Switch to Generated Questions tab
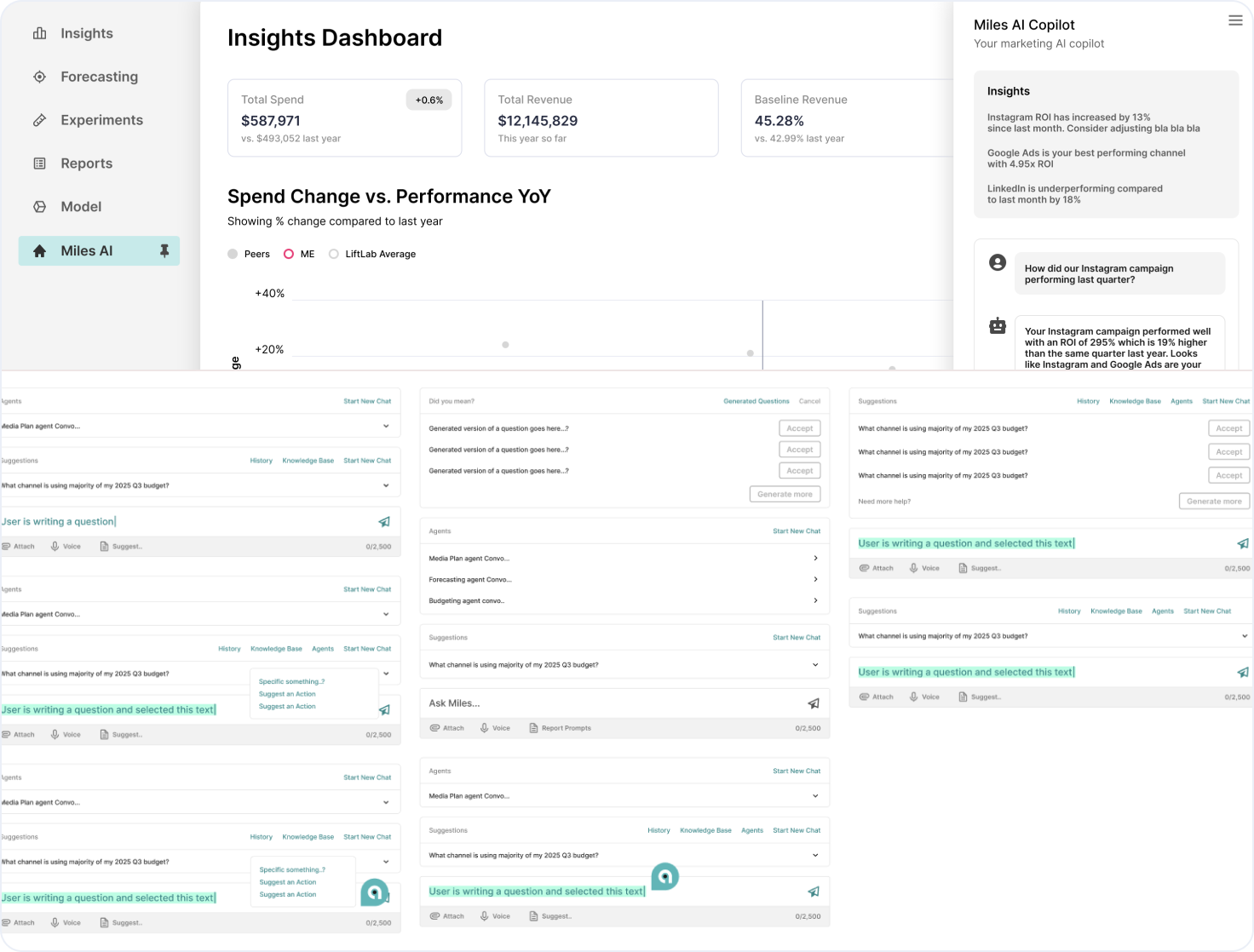The height and width of the screenshot is (952, 1254). point(756,401)
